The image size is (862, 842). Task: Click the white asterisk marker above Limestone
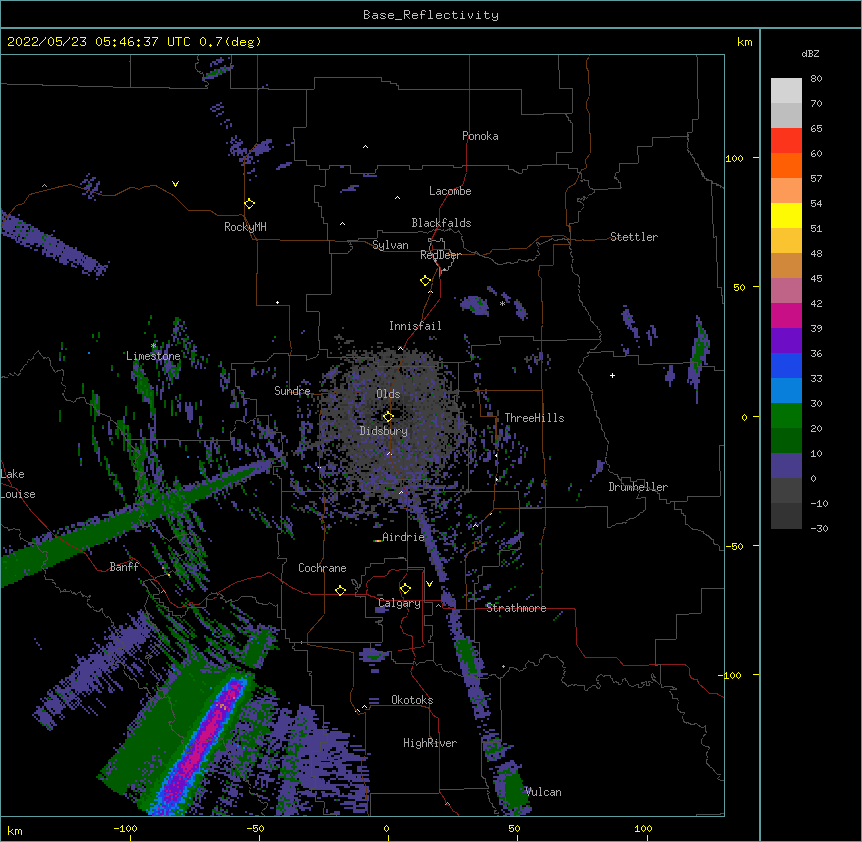pyautogui.click(x=153, y=346)
